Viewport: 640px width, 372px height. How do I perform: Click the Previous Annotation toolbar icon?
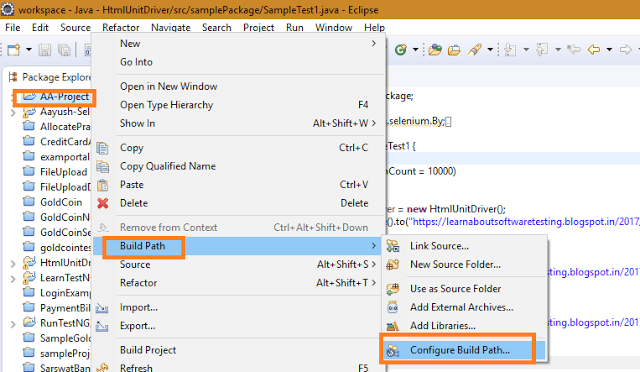pyautogui.click(x=542, y=50)
